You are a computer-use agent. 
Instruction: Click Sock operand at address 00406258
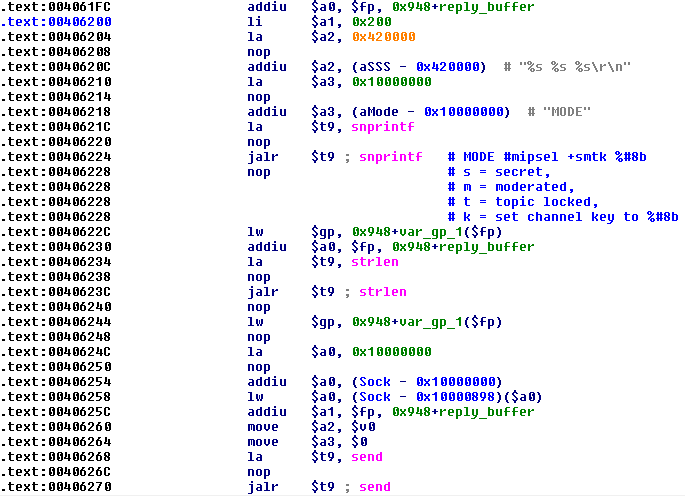[375, 397]
